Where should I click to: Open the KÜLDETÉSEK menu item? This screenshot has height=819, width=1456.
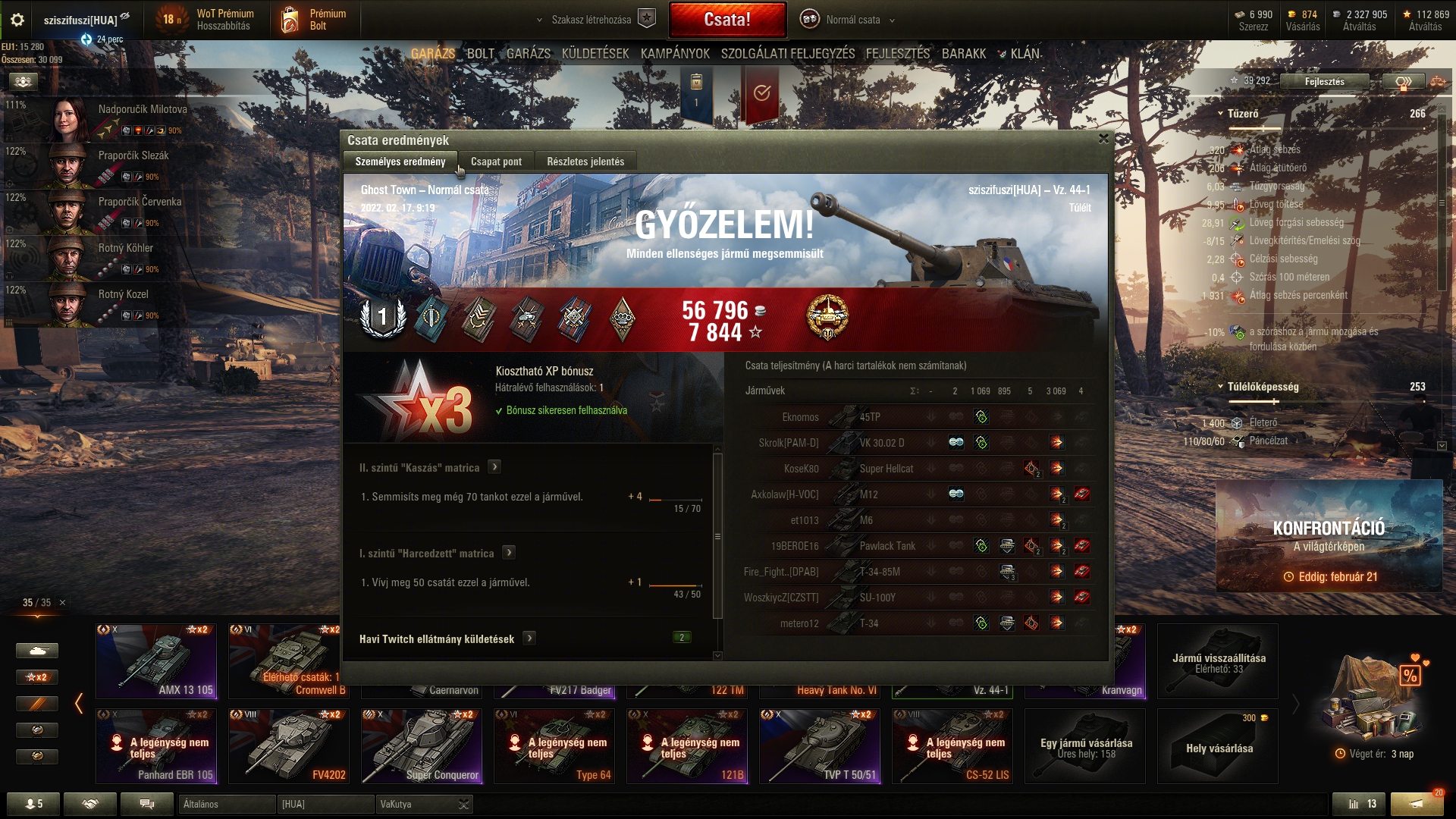[595, 54]
